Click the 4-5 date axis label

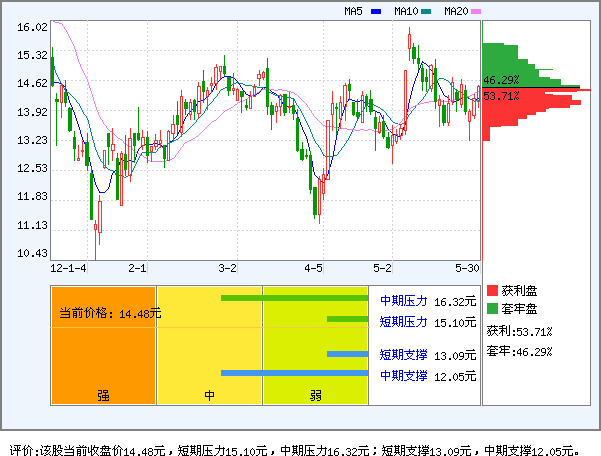click(314, 268)
